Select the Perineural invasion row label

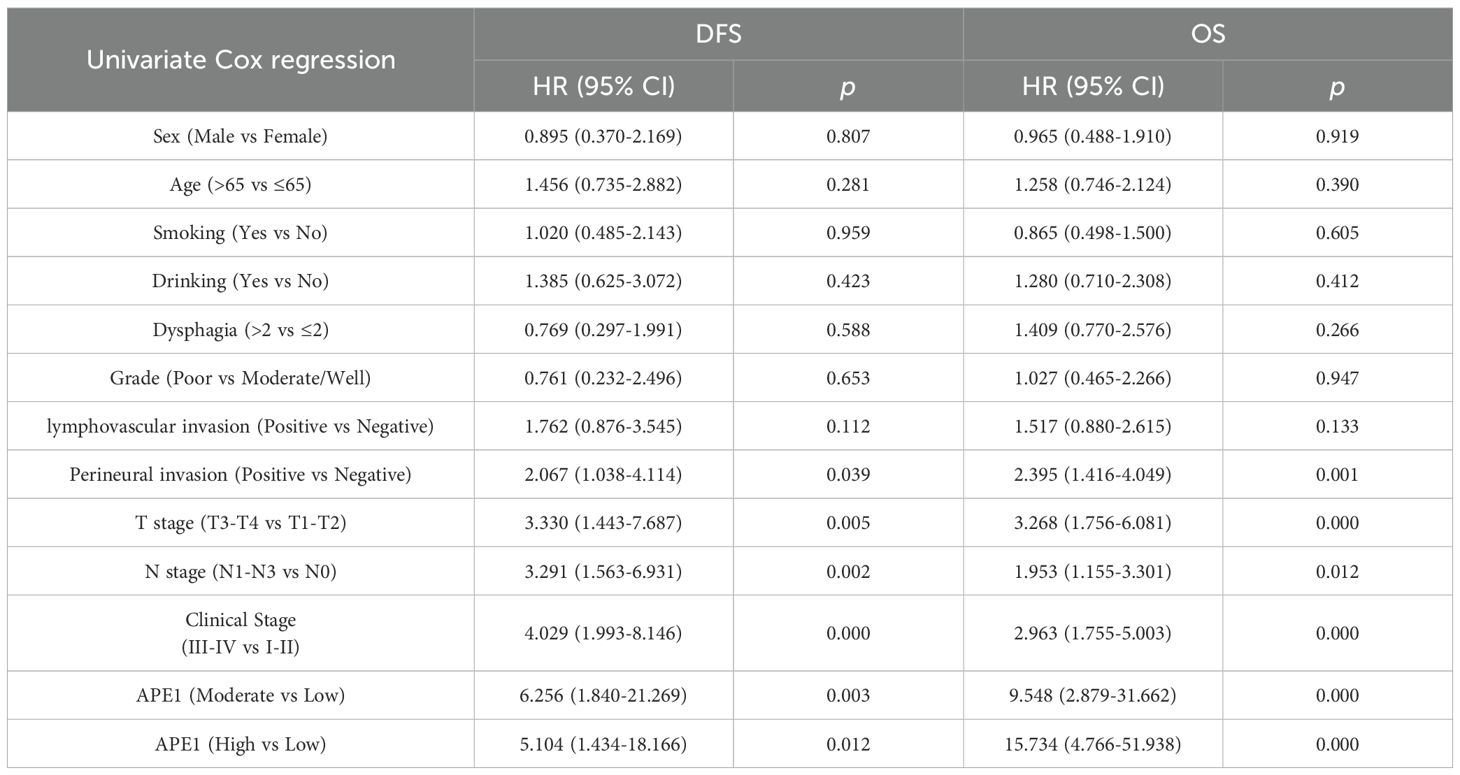[x=240, y=475]
